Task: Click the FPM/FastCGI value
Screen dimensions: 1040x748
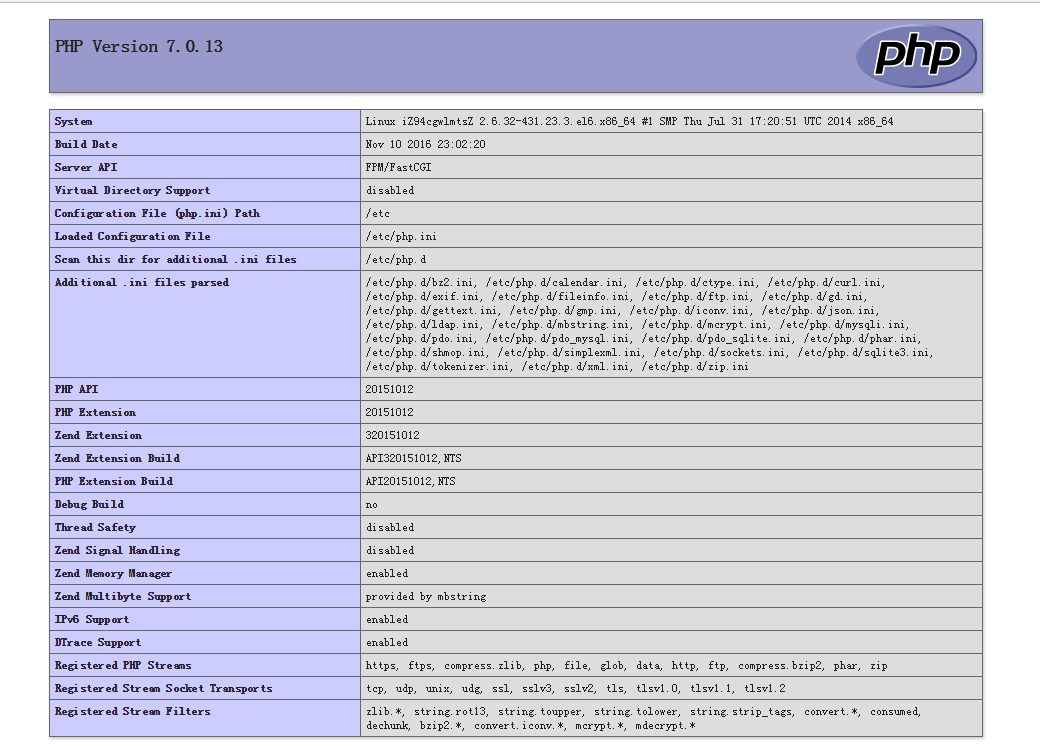Action: 399,167
